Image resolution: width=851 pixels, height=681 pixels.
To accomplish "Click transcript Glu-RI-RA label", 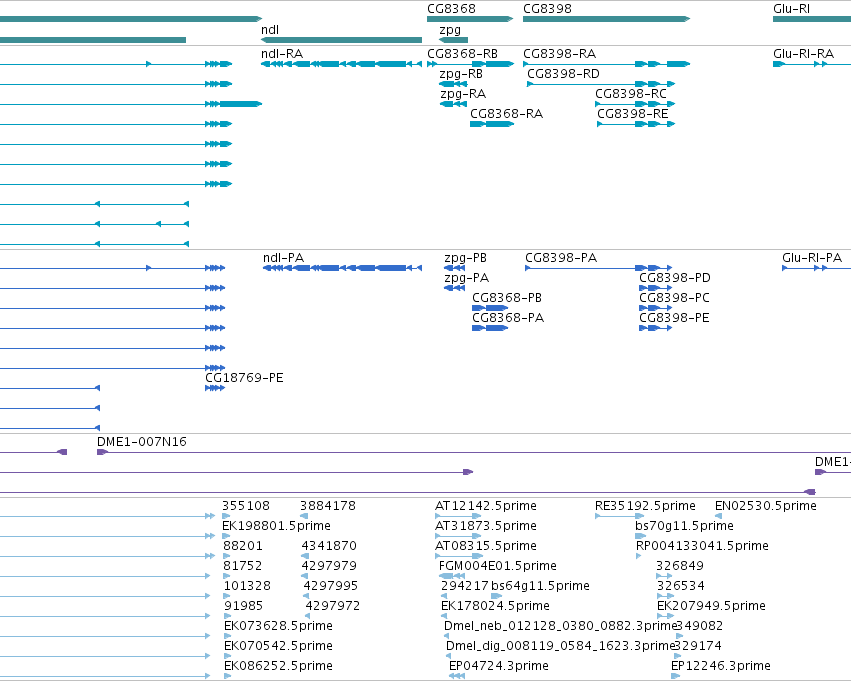I will click(803, 54).
